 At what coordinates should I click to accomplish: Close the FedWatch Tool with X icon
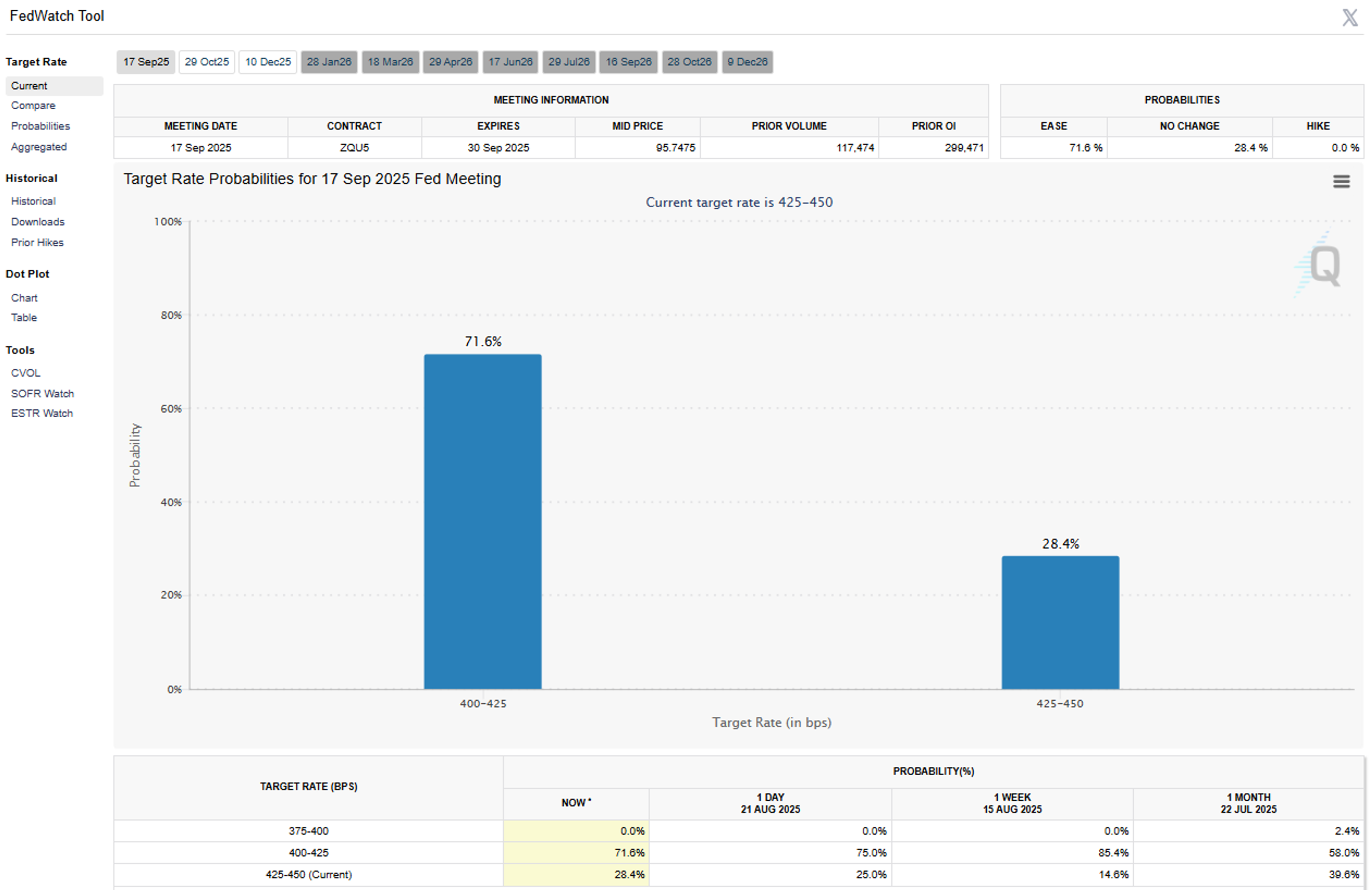1349,17
